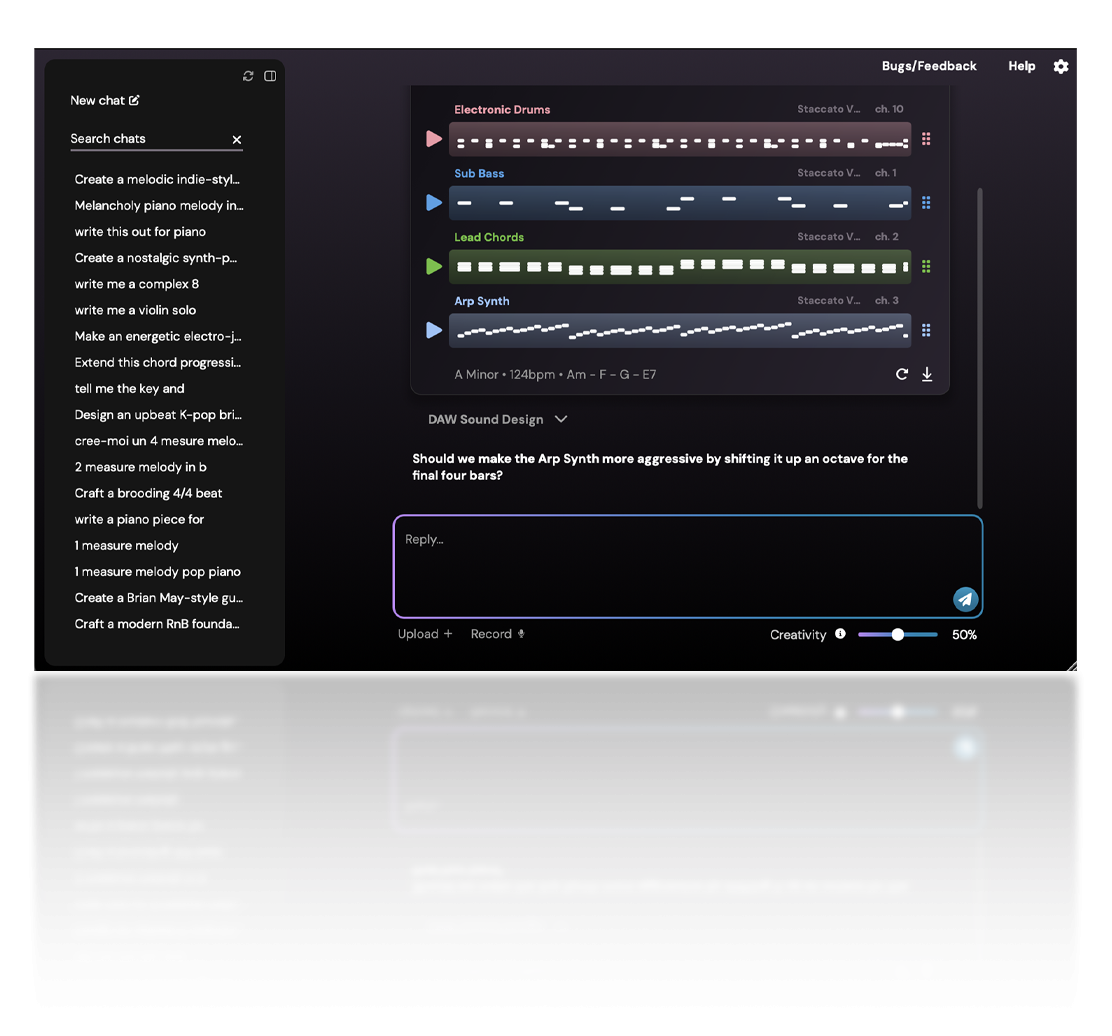
Task: Open chat 'cree-moi un 4 mesure melo...'
Action: pyautogui.click(x=159, y=441)
